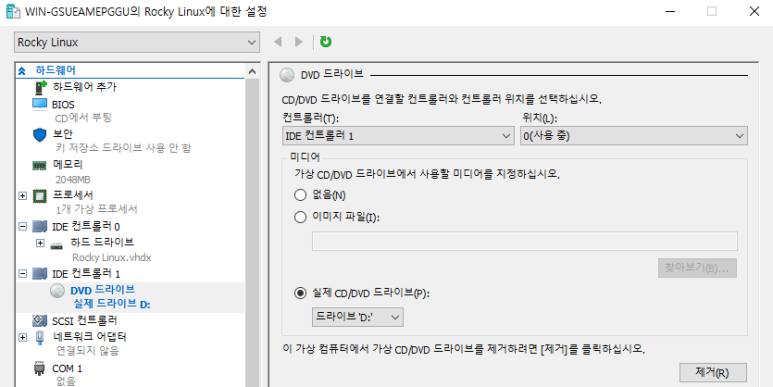The image size is (773, 387).
Task: Click the BIOS monitor icon
Action: click(x=39, y=105)
